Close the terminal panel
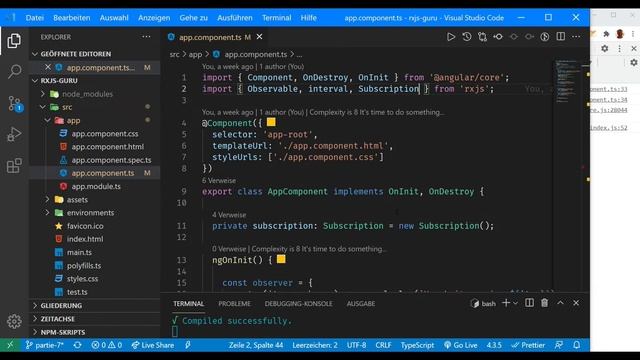The image size is (640, 360). tap(576, 303)
